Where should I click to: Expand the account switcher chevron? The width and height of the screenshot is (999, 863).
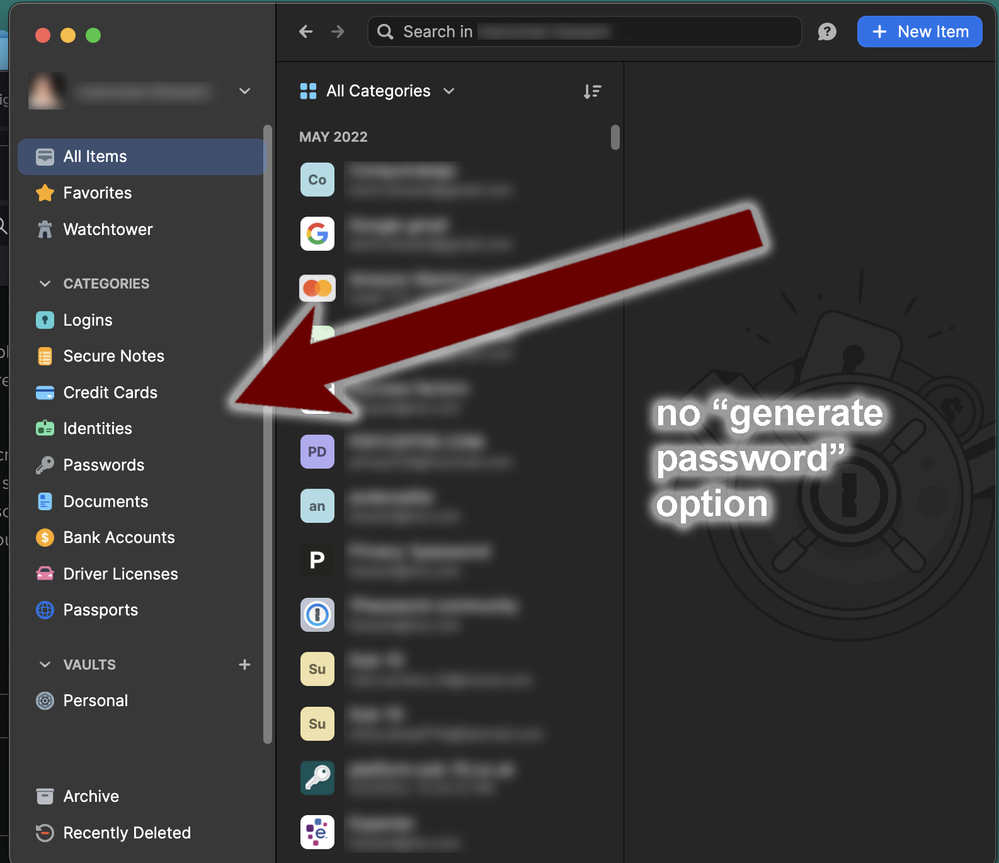pyautogui.click(x=245, y=91)
